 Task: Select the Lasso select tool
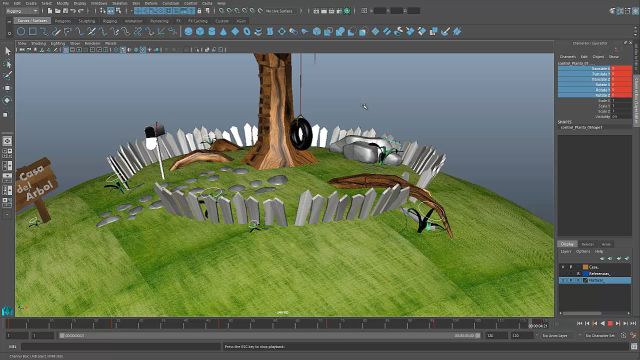[x=7, y=64]
